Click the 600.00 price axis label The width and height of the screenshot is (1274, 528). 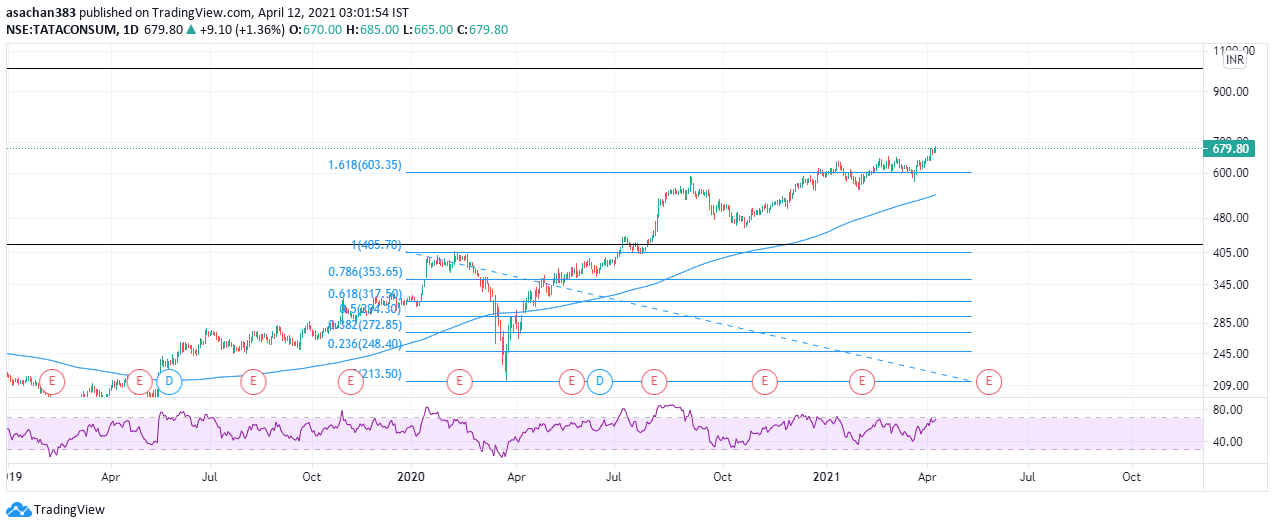1229,172
